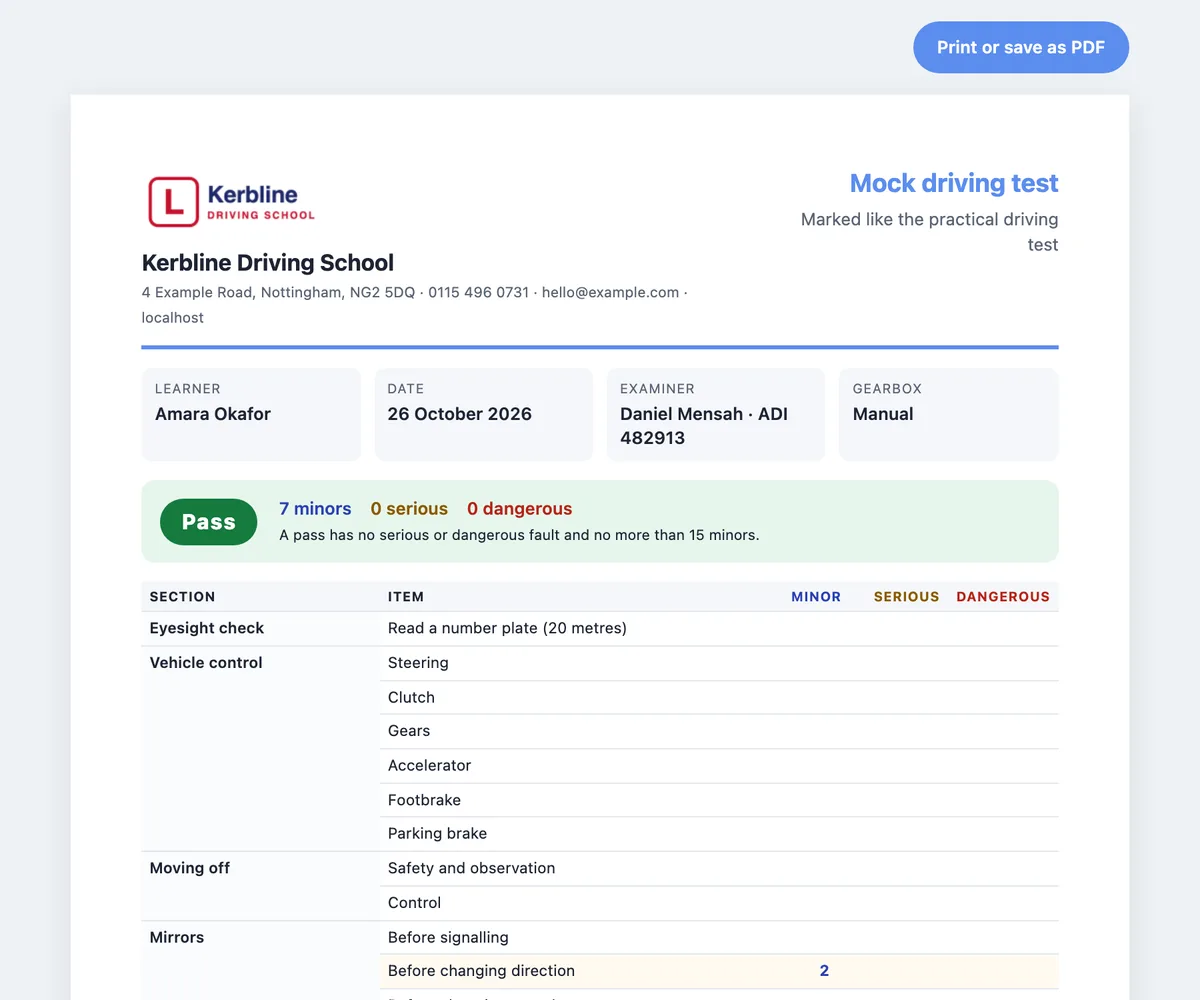Click the '0 dangerous' summary count
Image resolution: width=1200 pixels, height=1000 pixels.
pos(520,509)
